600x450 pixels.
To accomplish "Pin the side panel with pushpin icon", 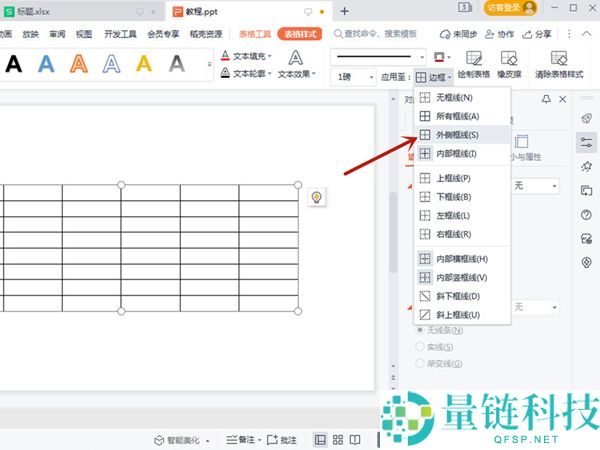I will [545, 99].
